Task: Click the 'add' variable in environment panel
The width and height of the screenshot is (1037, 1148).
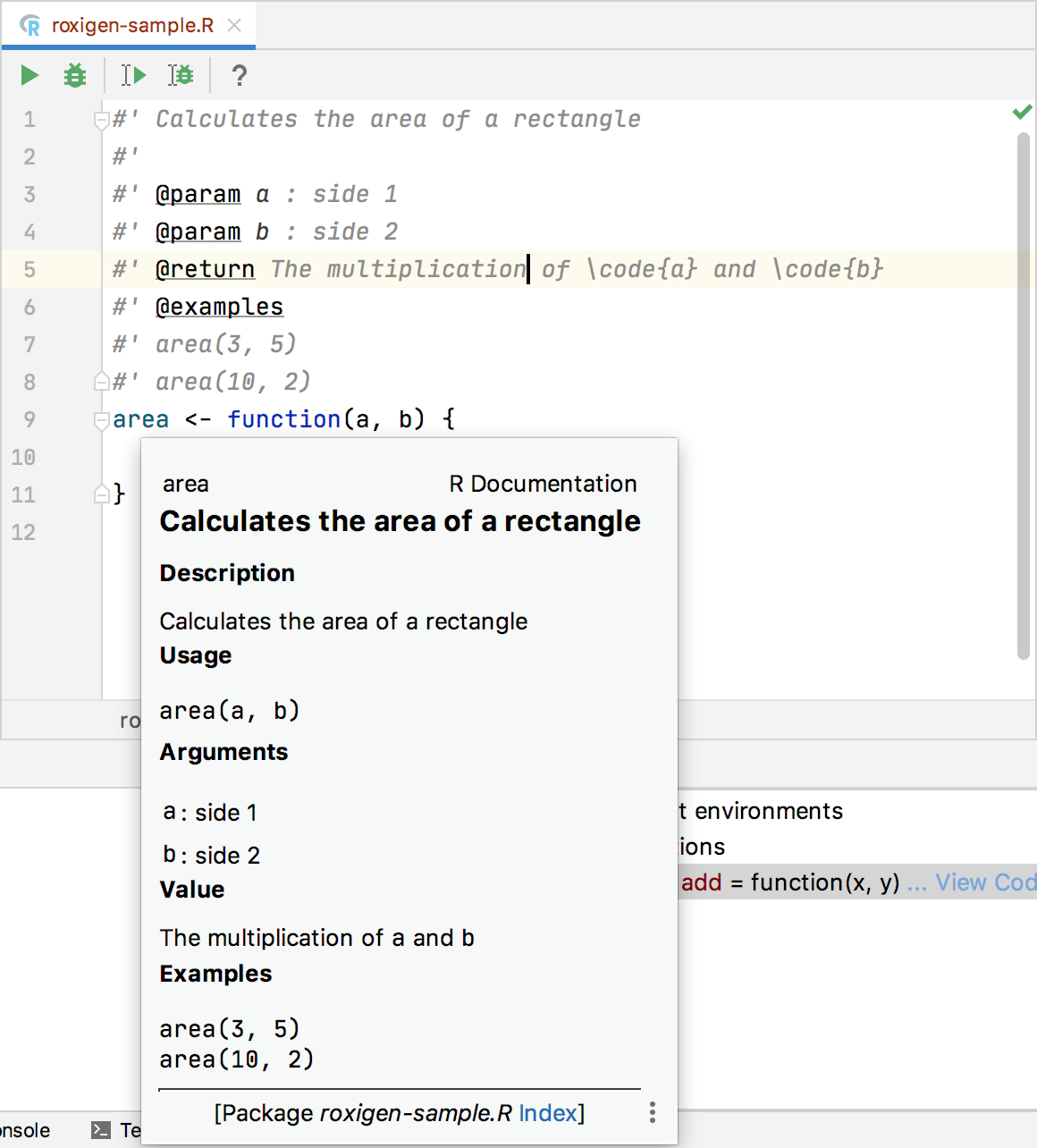Action: coord(702,882)
